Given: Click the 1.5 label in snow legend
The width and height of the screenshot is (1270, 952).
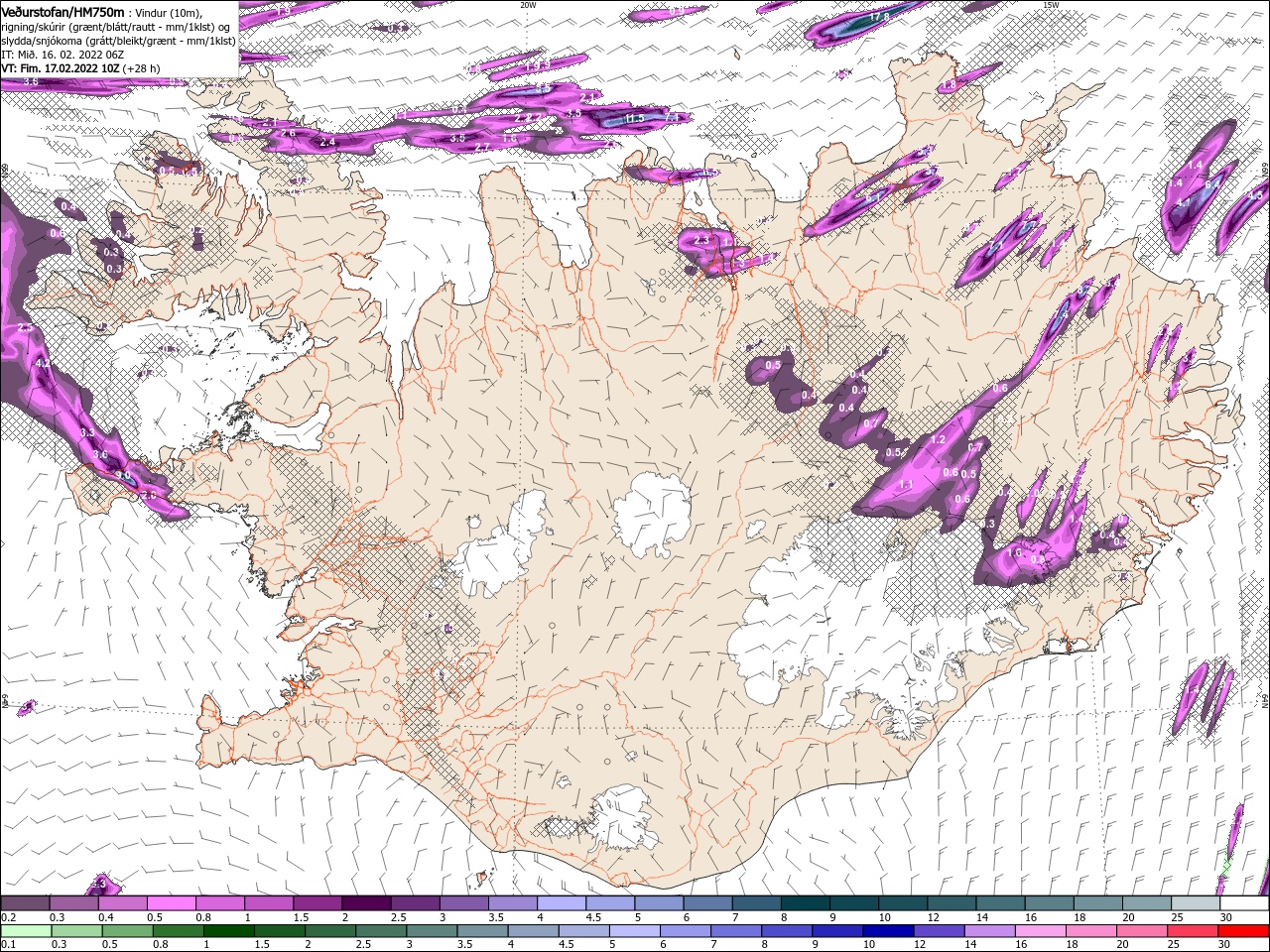Looking at the screenshot, I should (x=301, y=917).
